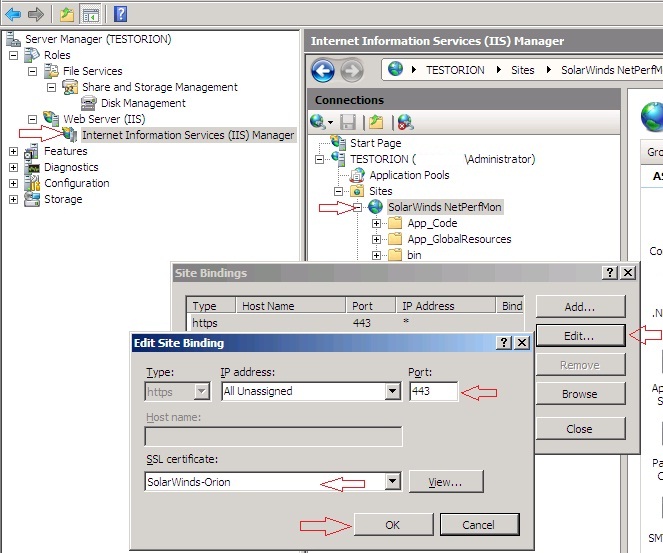Screen dimensions: 663x553
Task: Click the Connections save floppy disk icon
Action: [348, 122]
